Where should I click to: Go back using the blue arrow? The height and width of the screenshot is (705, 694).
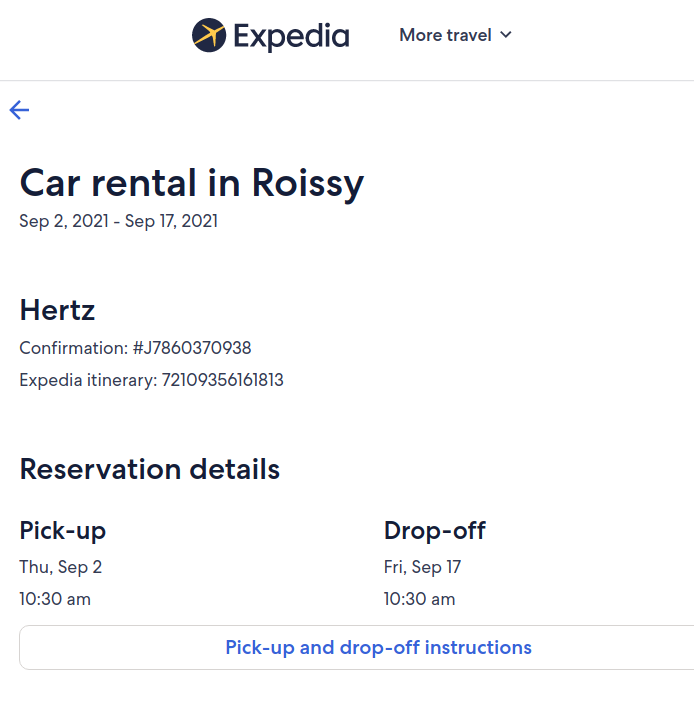click(19, 110)
